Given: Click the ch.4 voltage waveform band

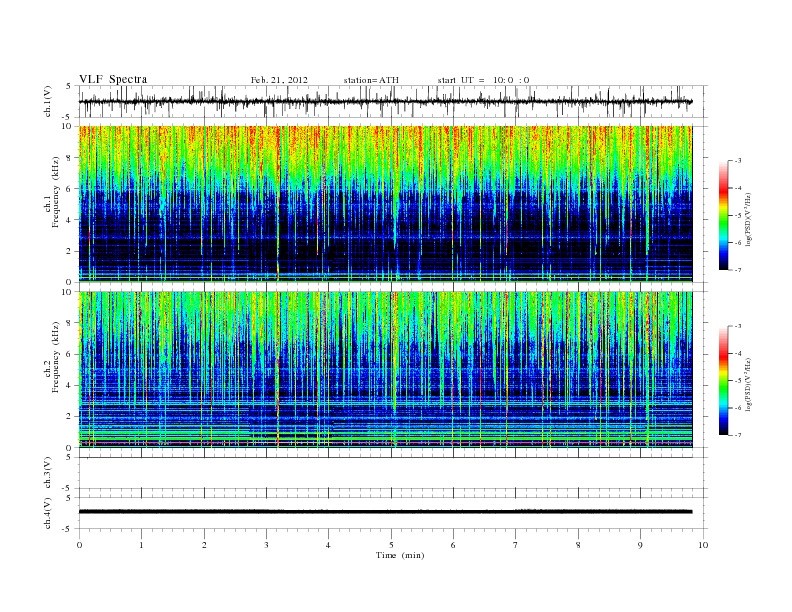Looking at the screenshot, I should 385,512.
